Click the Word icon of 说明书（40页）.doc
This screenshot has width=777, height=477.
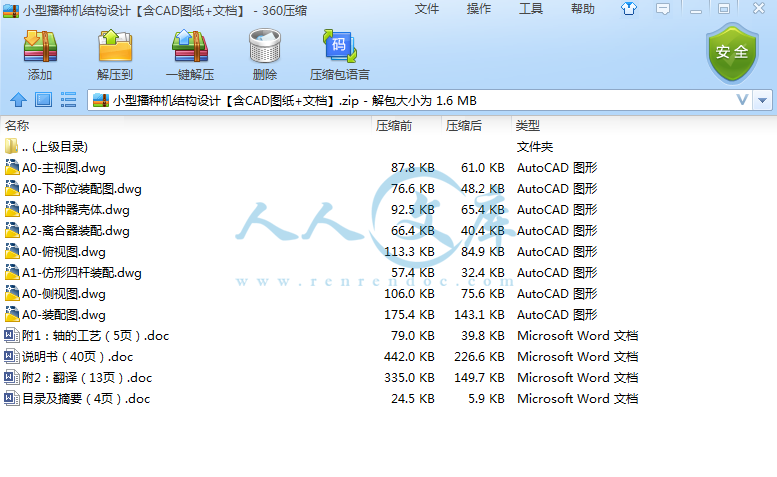tap(11, 356)
